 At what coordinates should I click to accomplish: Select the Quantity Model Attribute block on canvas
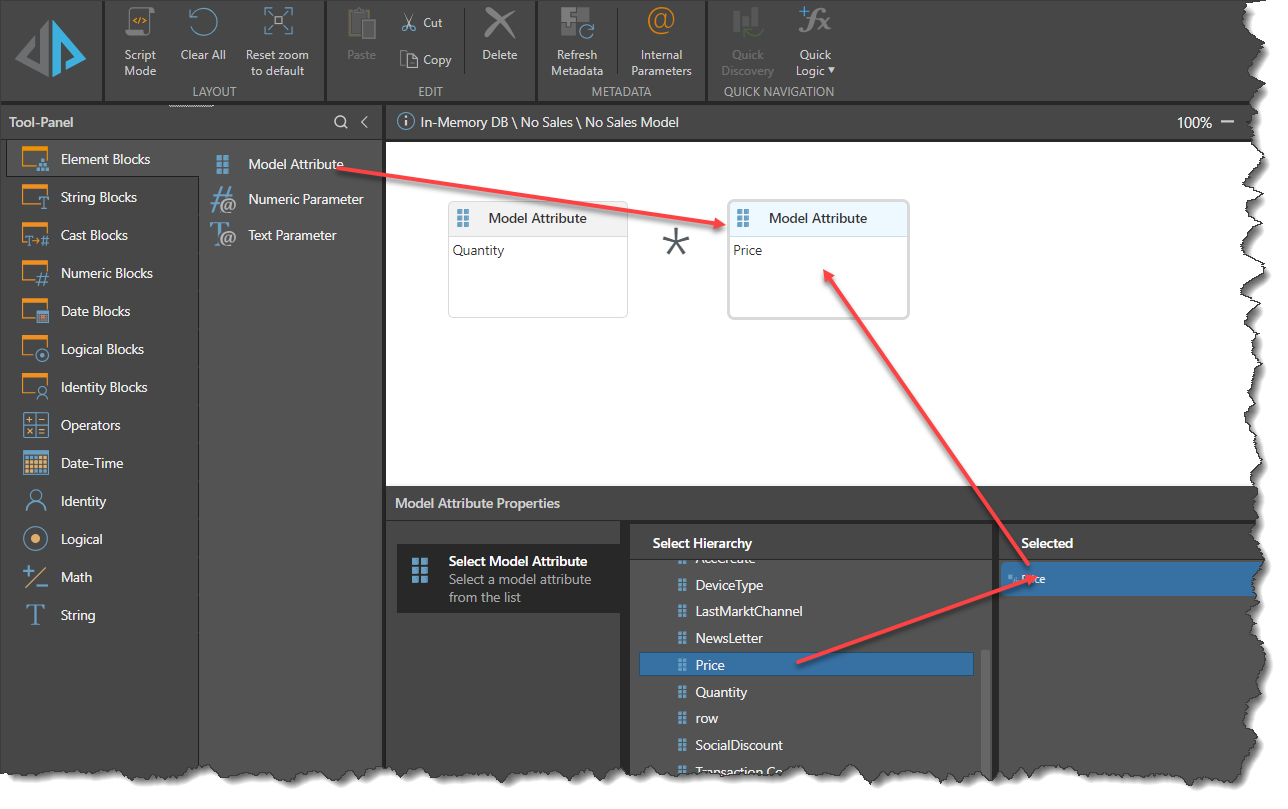pos(538,259)
